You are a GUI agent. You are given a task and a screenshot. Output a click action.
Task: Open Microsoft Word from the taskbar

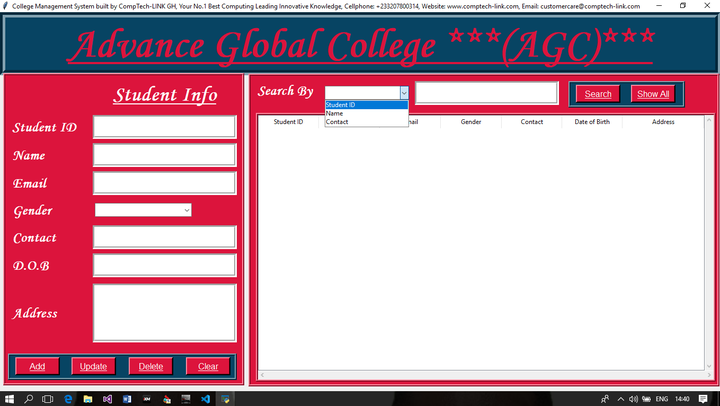pos(127,399)
